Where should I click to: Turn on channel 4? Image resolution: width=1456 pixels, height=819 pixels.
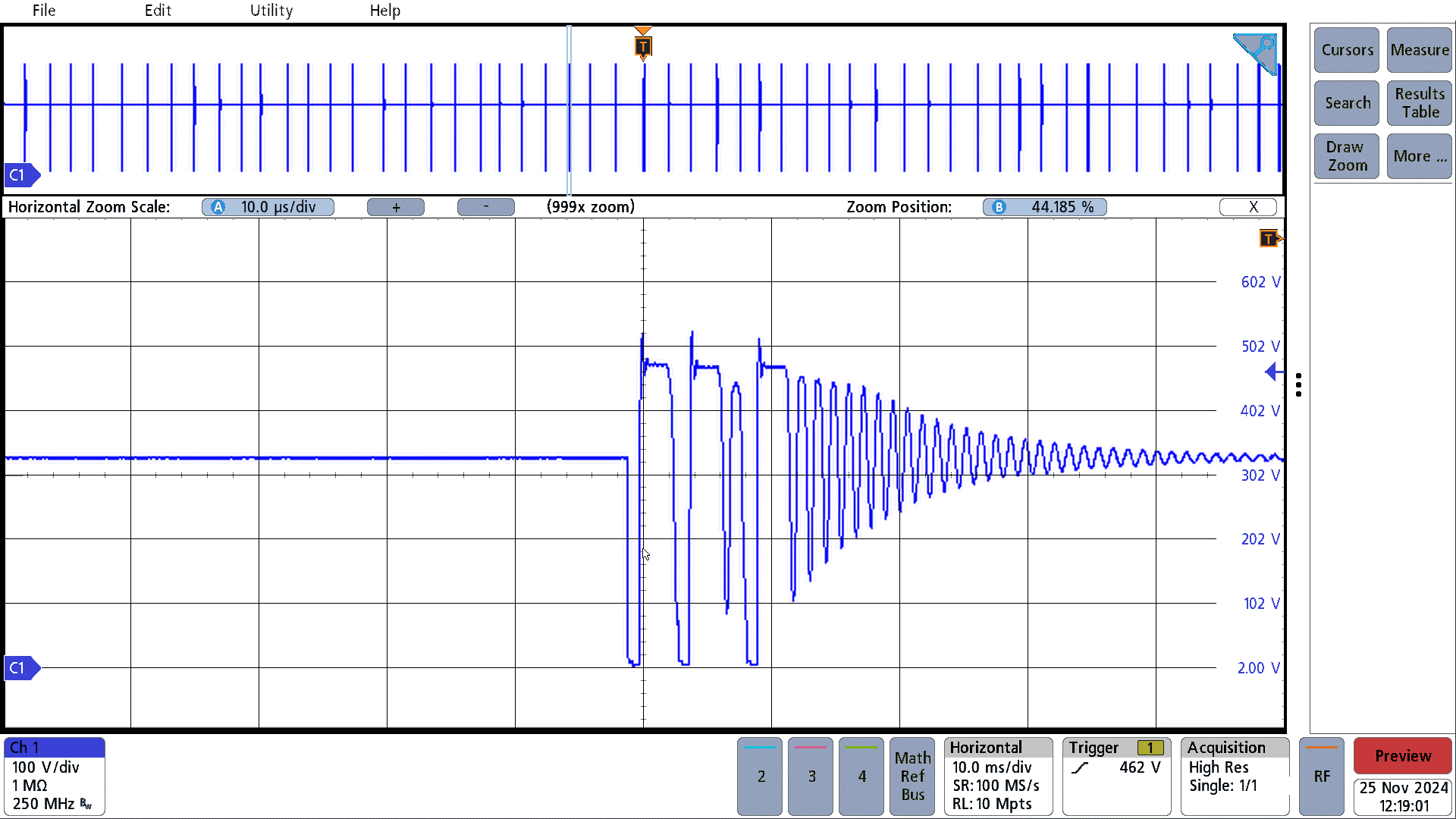861,777
